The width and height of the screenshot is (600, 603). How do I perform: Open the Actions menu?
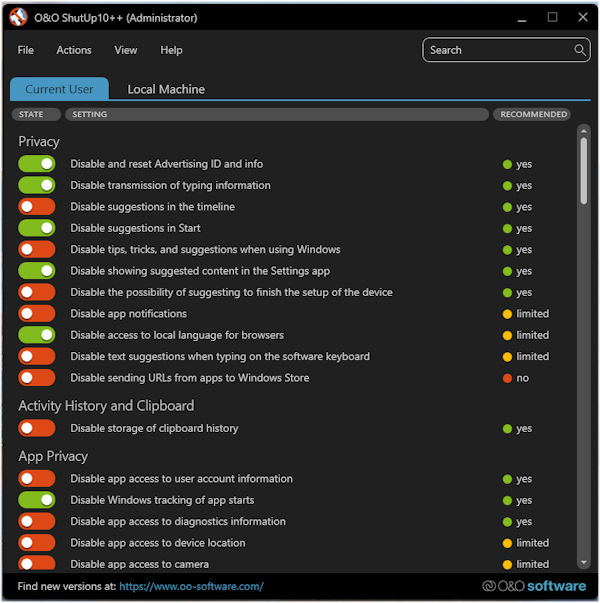(74, 50)
